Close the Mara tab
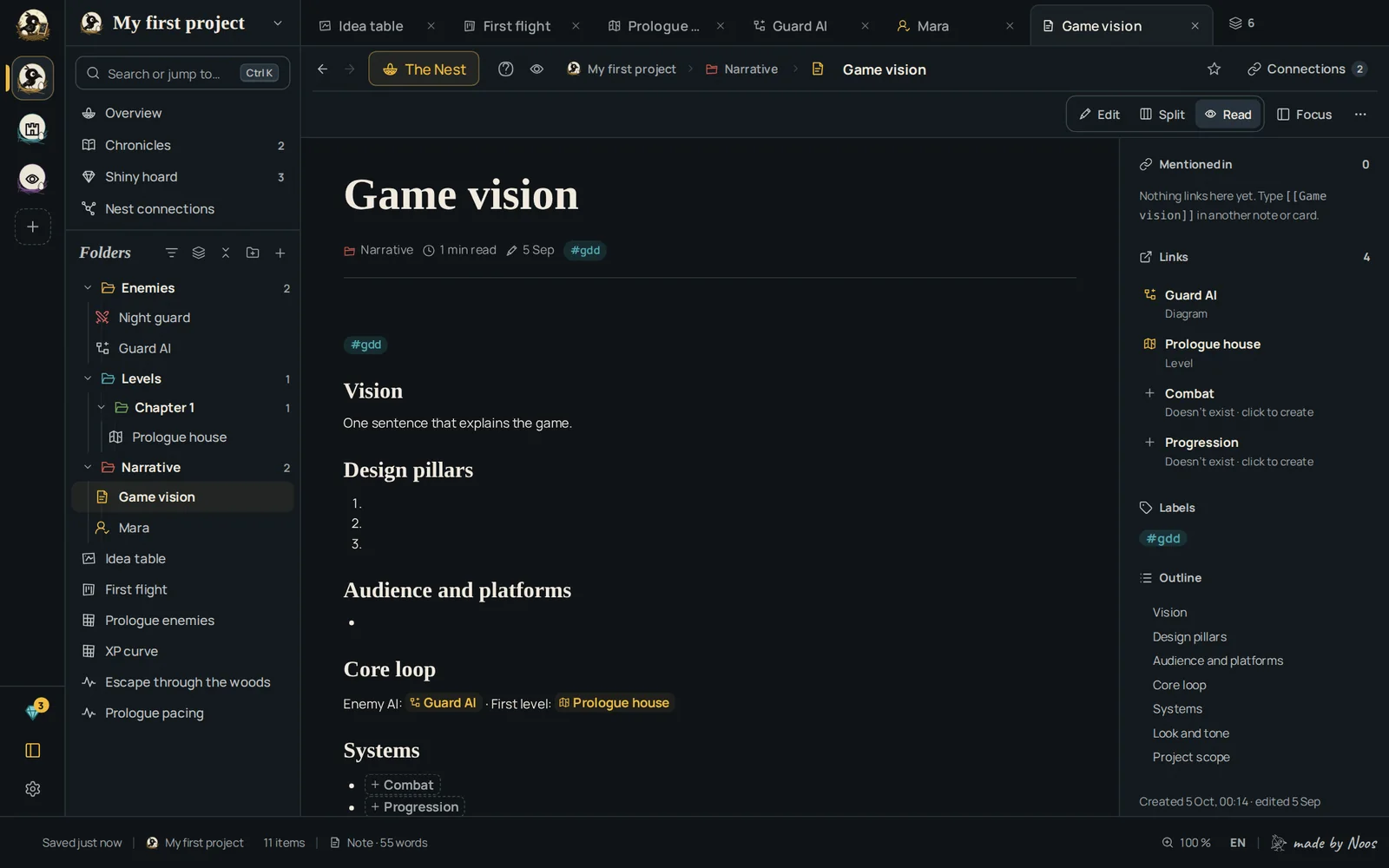The width and height of the screenshot is (1389, 868). coord(1010,26)
